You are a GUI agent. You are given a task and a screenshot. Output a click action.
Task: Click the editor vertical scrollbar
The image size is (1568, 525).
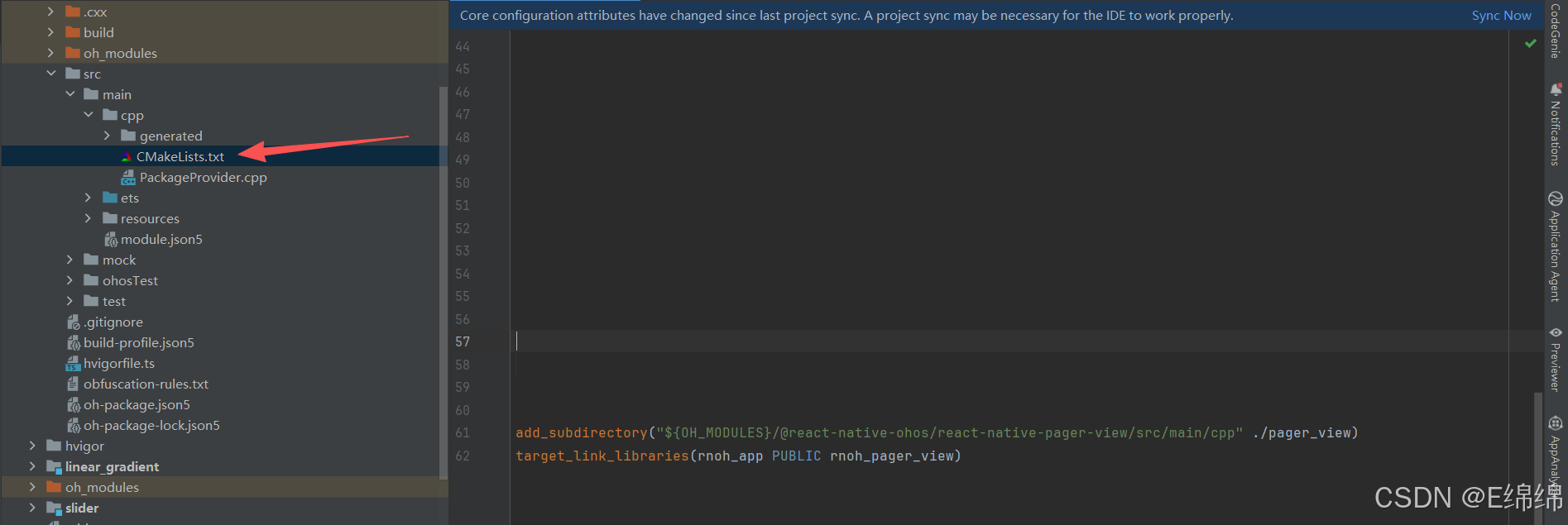(1538, 457)
